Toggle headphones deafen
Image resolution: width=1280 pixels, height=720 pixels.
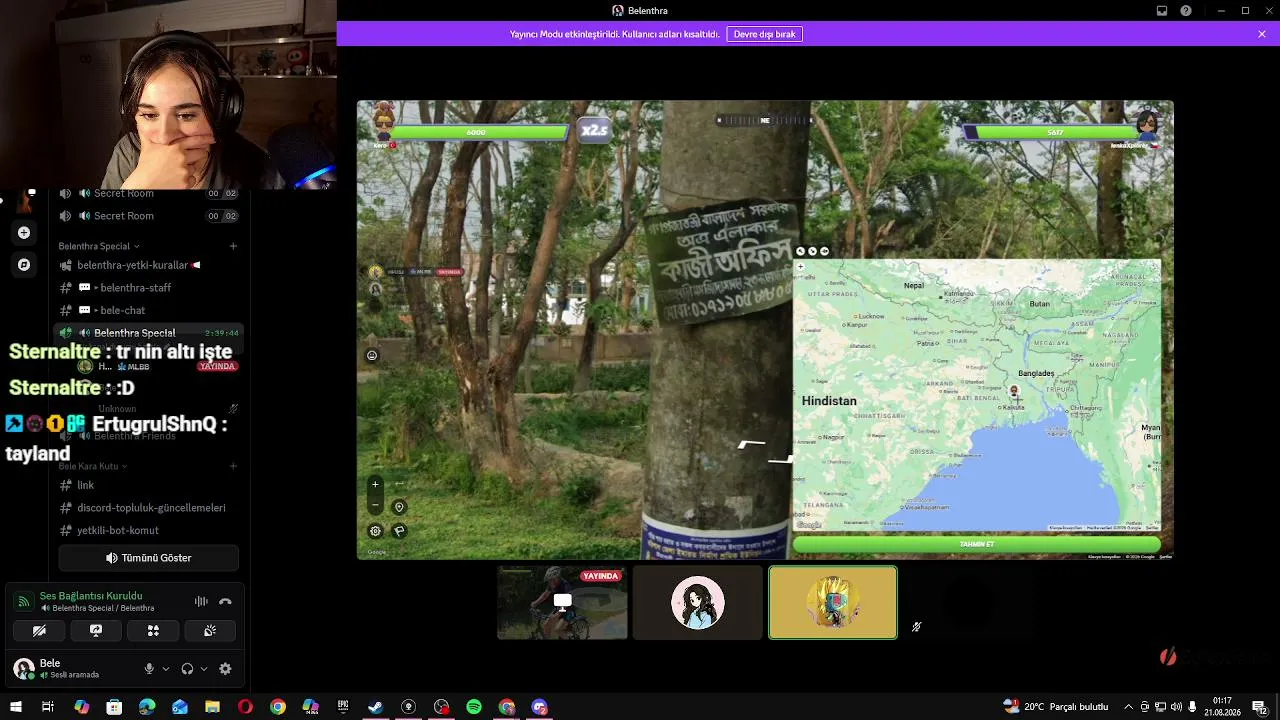coord(187,669)
